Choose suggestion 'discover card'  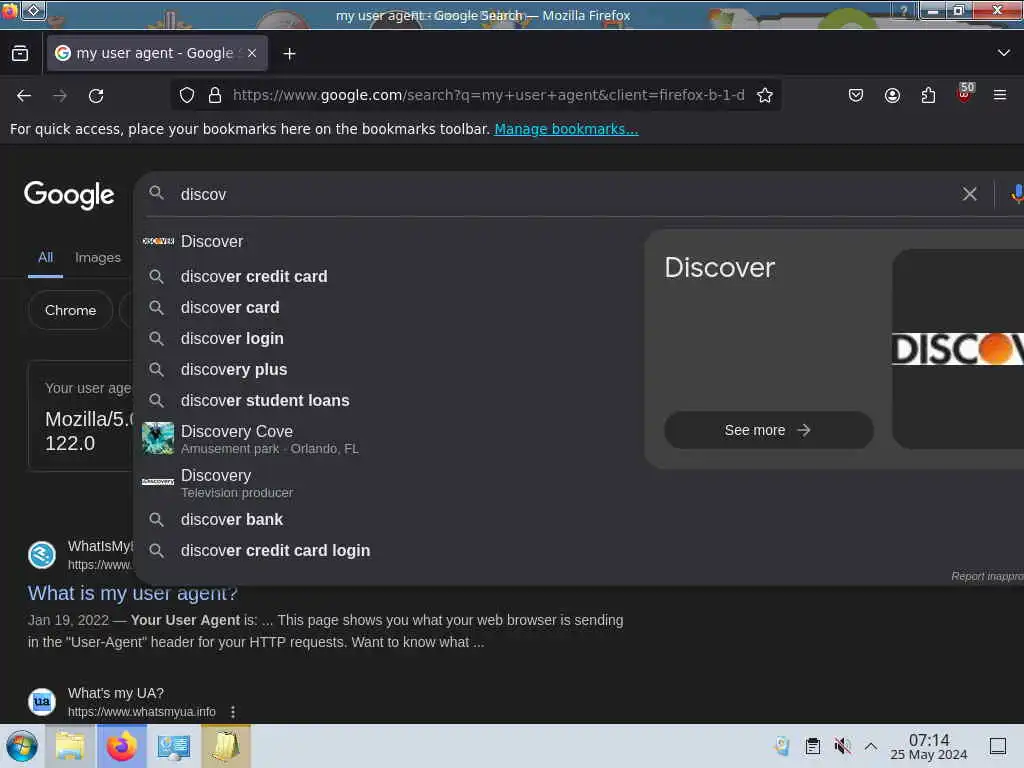[x=388, y=308]
